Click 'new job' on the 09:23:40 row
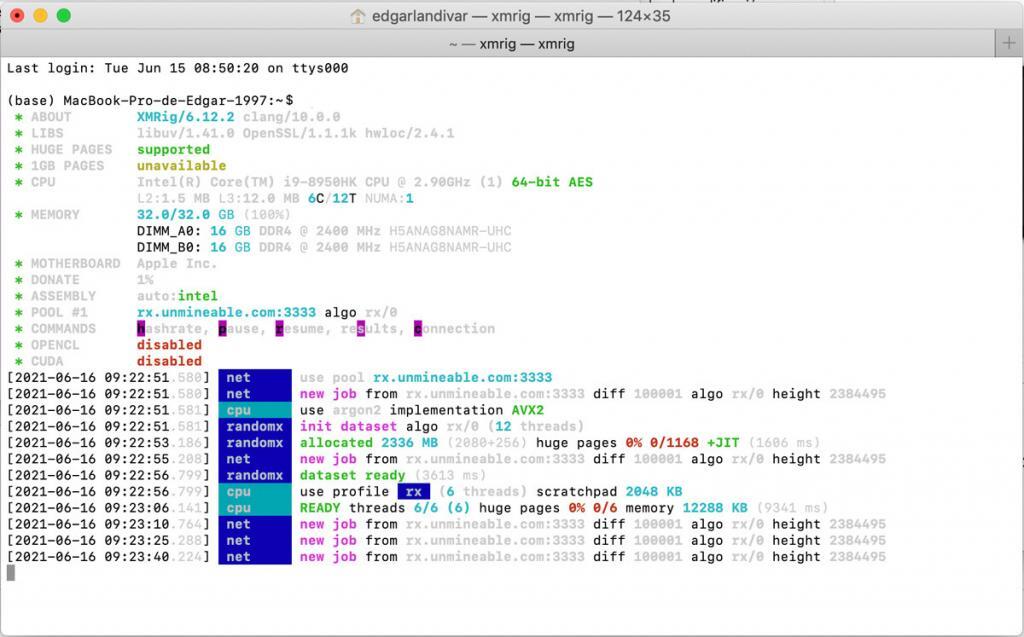This screenshot has width=1024, height=637. point(328,557)
